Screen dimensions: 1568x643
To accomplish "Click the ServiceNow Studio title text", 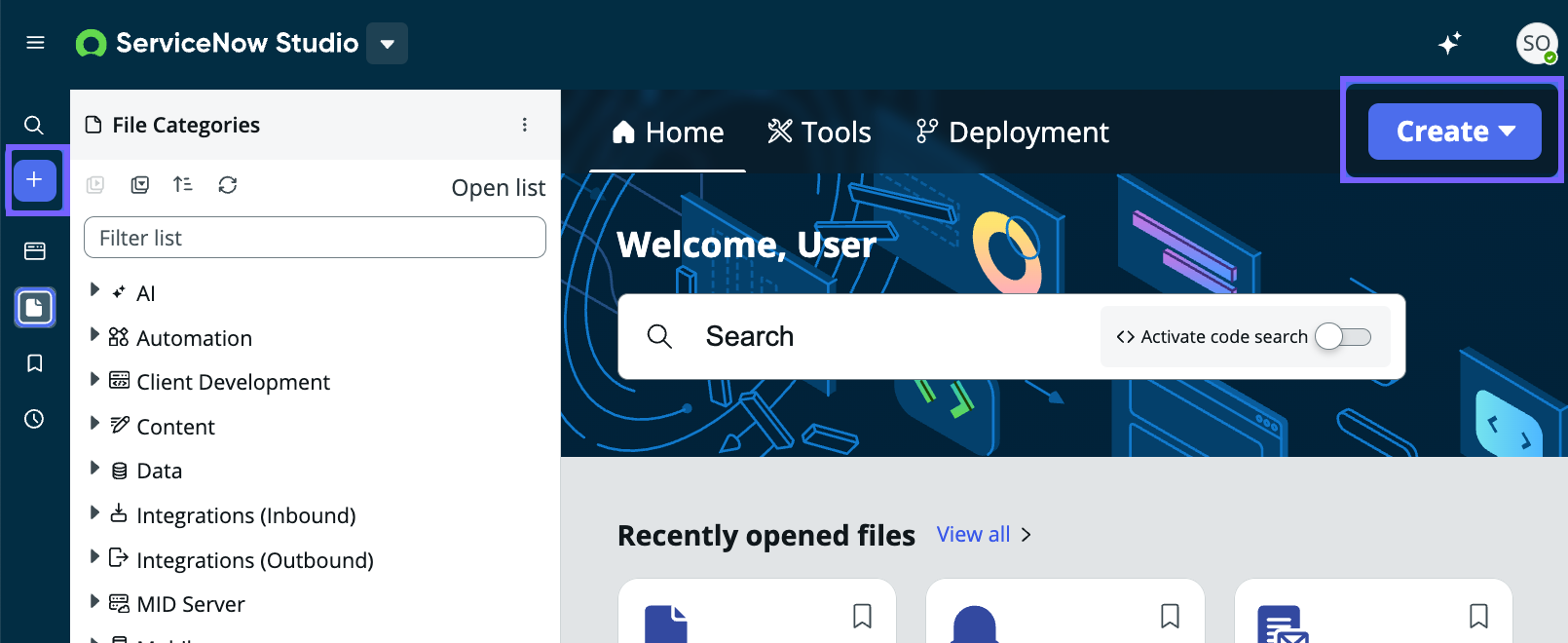I will [x=237, y=43].
